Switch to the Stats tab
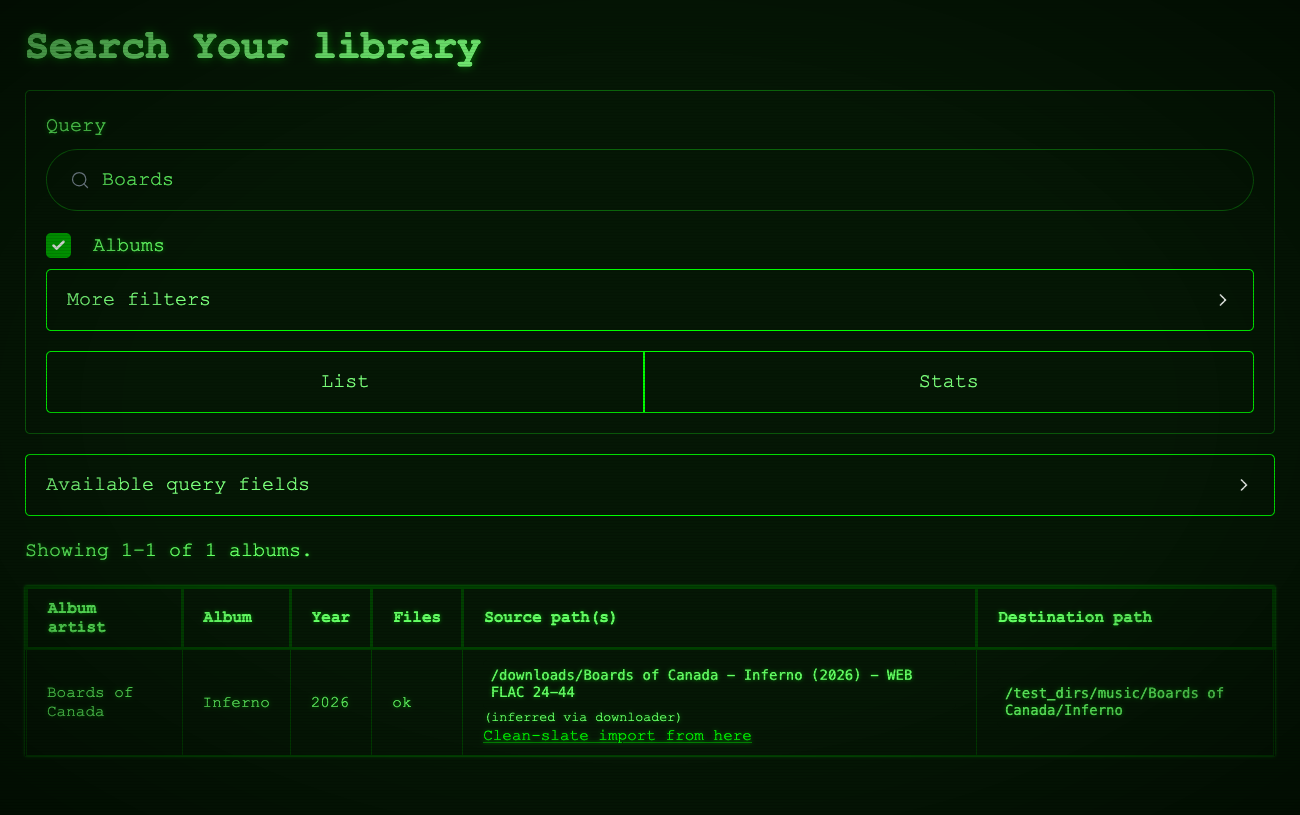This screenshot has height=815, width=1300. click(949, 382)
